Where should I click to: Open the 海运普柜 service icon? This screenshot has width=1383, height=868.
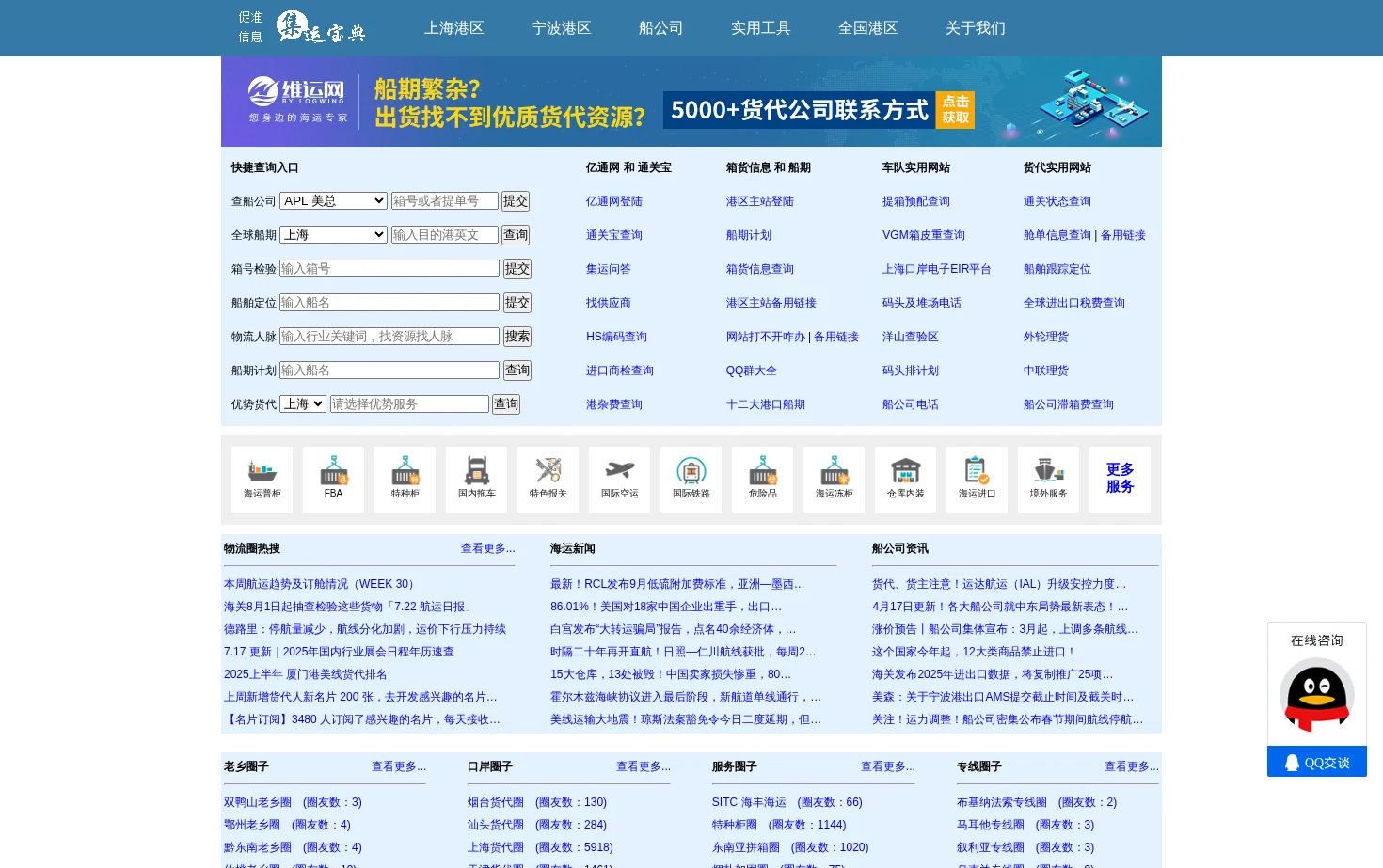coord(262,480)
